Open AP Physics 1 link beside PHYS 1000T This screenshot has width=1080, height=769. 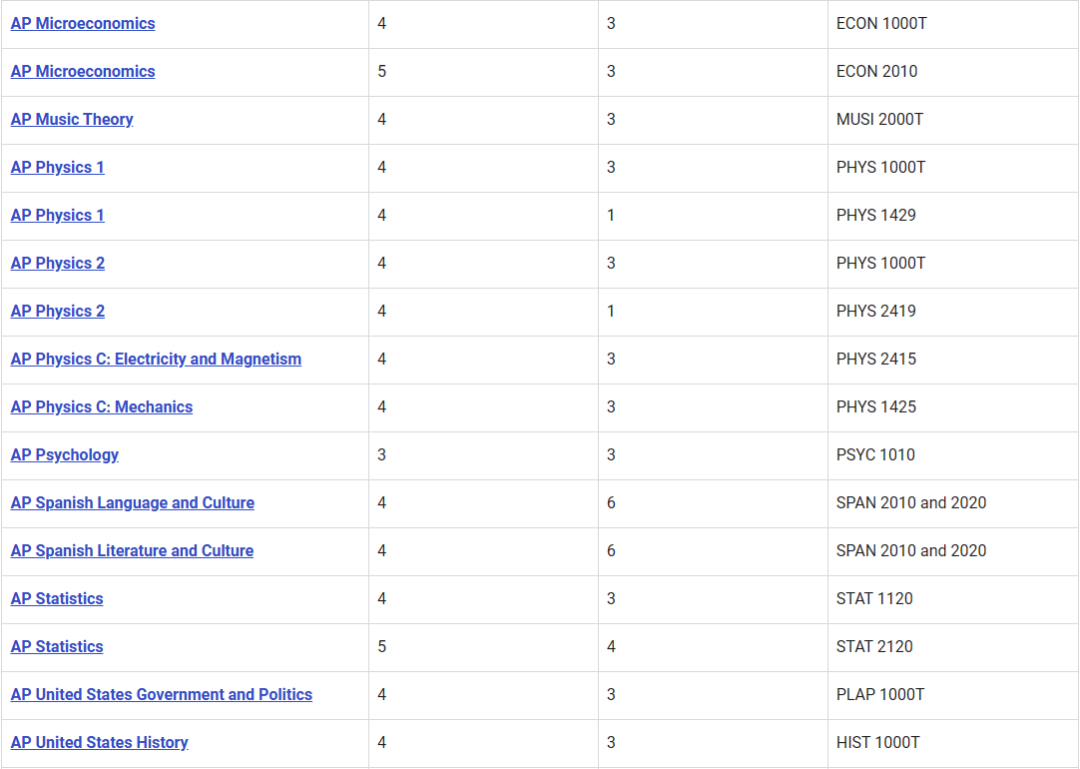point(57,167)
